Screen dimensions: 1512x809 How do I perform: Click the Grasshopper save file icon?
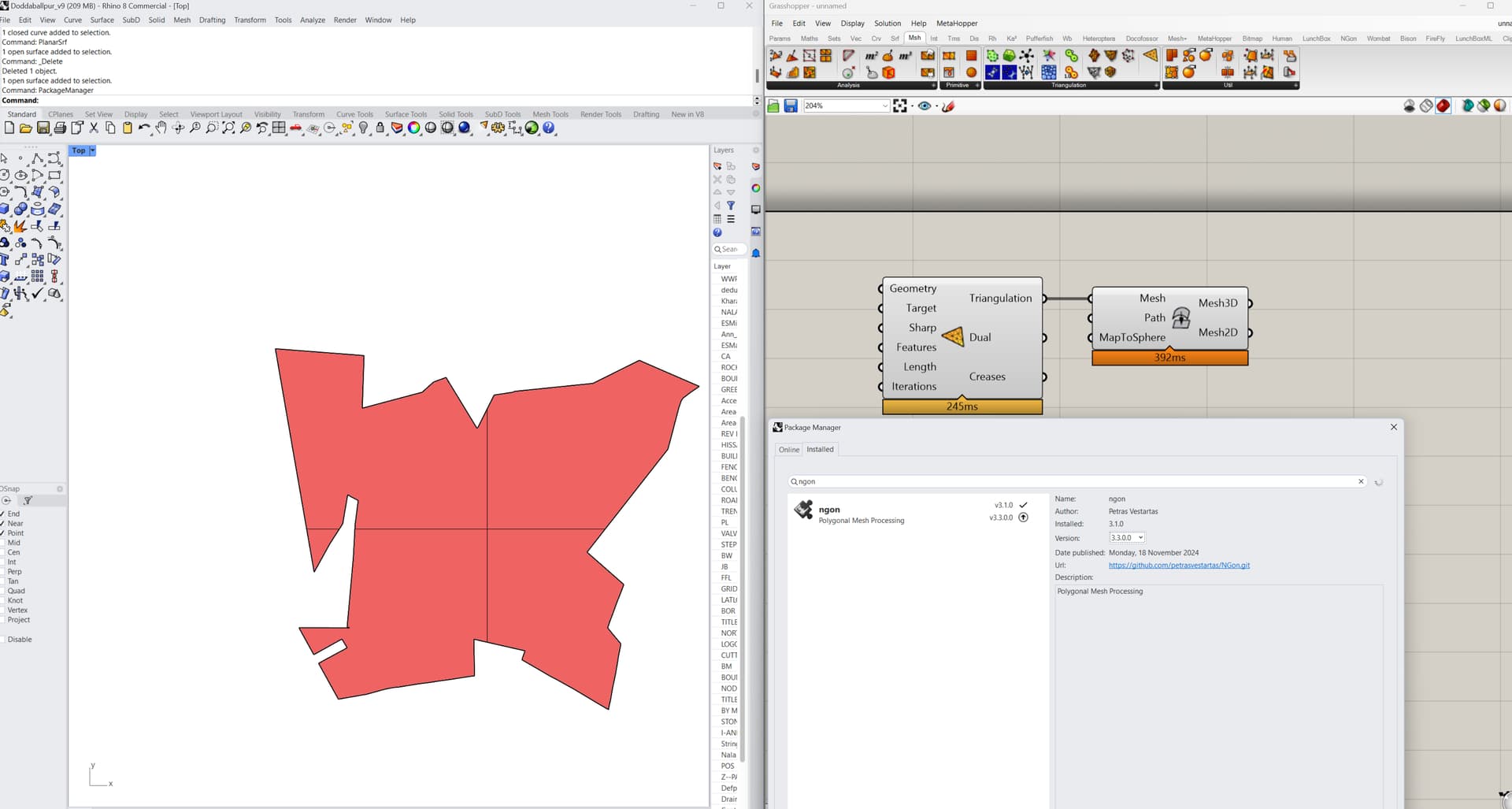[791, 106]
